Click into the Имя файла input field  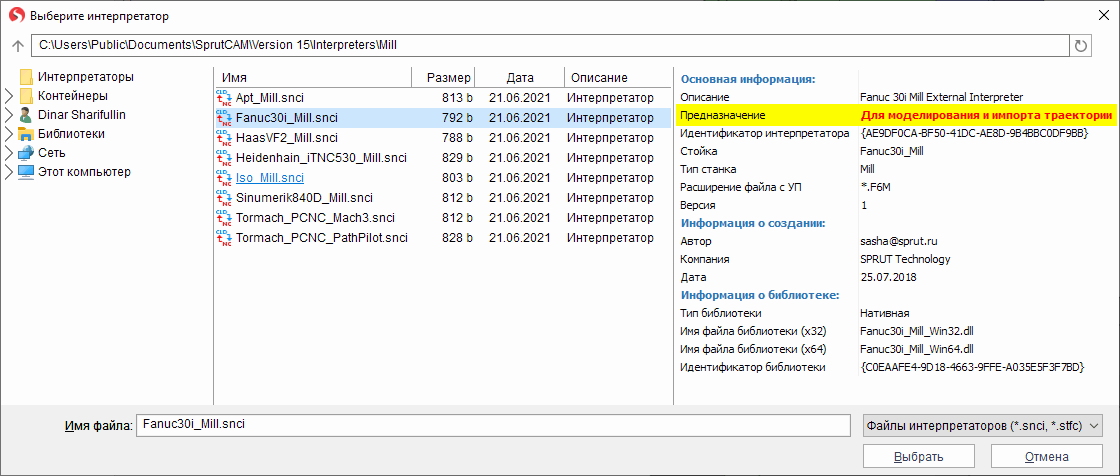pyautogui.click(x=493, y=425)
